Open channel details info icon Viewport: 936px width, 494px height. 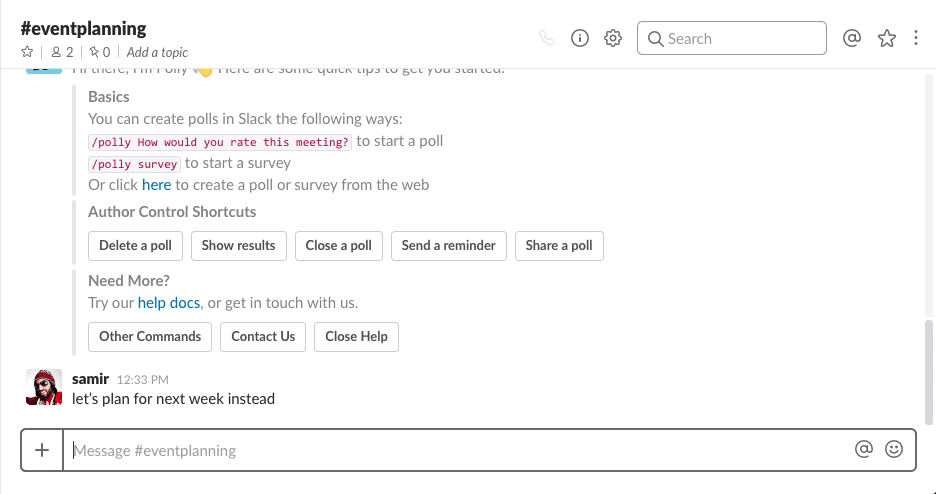(580, 39)
